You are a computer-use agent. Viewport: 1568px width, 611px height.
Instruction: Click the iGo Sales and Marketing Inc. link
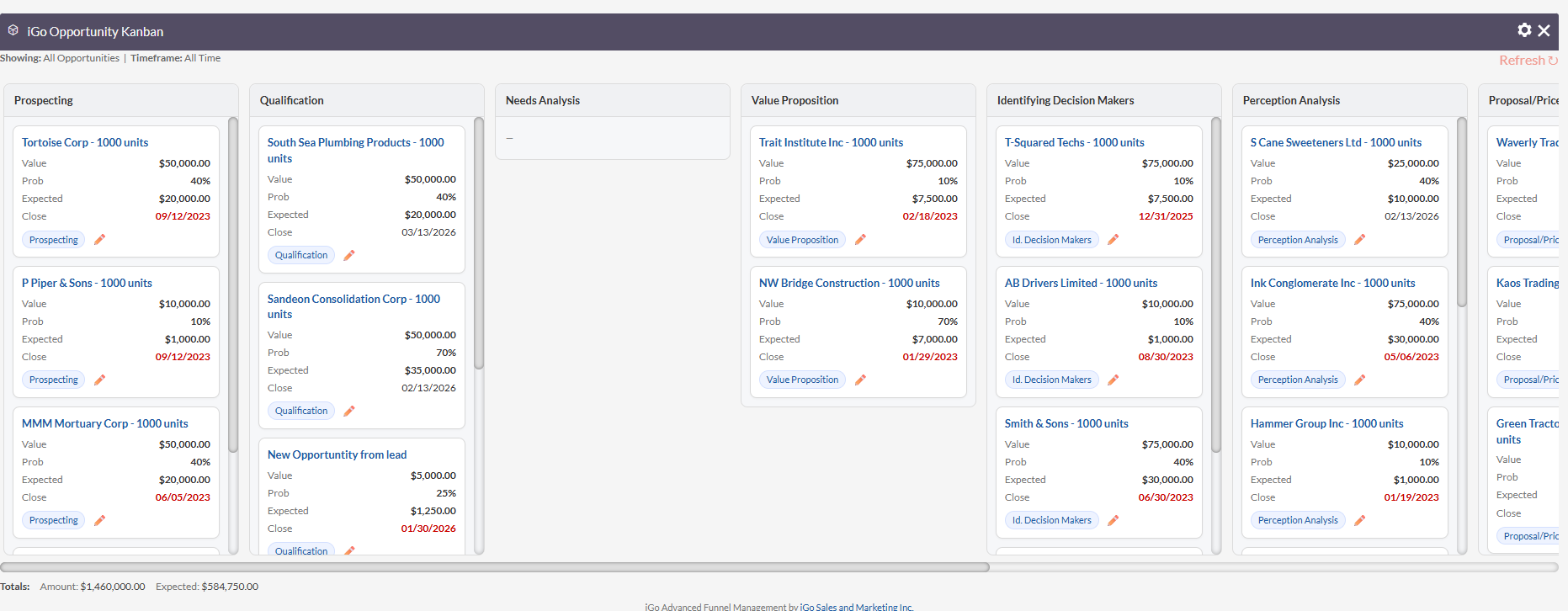(856, 607)
